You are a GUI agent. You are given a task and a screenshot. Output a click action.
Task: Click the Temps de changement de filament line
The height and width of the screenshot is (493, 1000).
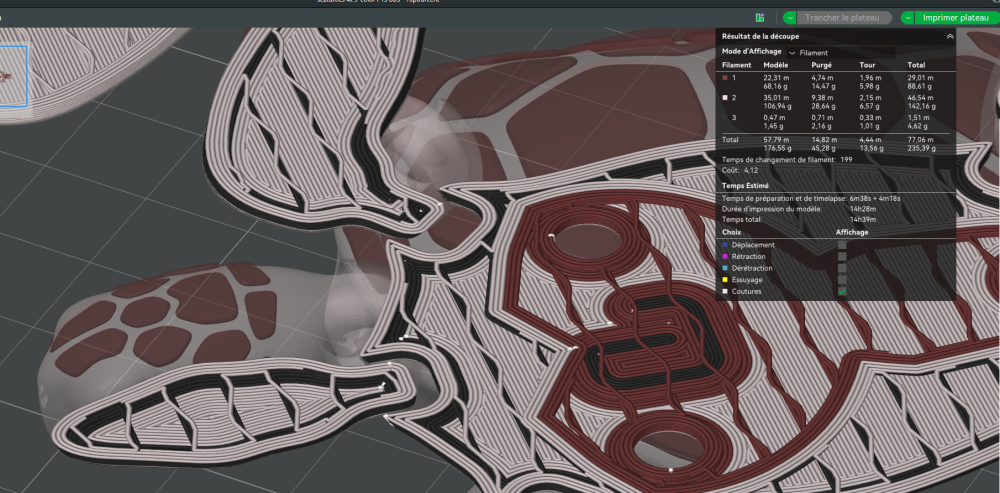pyautogui.click(x=787, y=159)
